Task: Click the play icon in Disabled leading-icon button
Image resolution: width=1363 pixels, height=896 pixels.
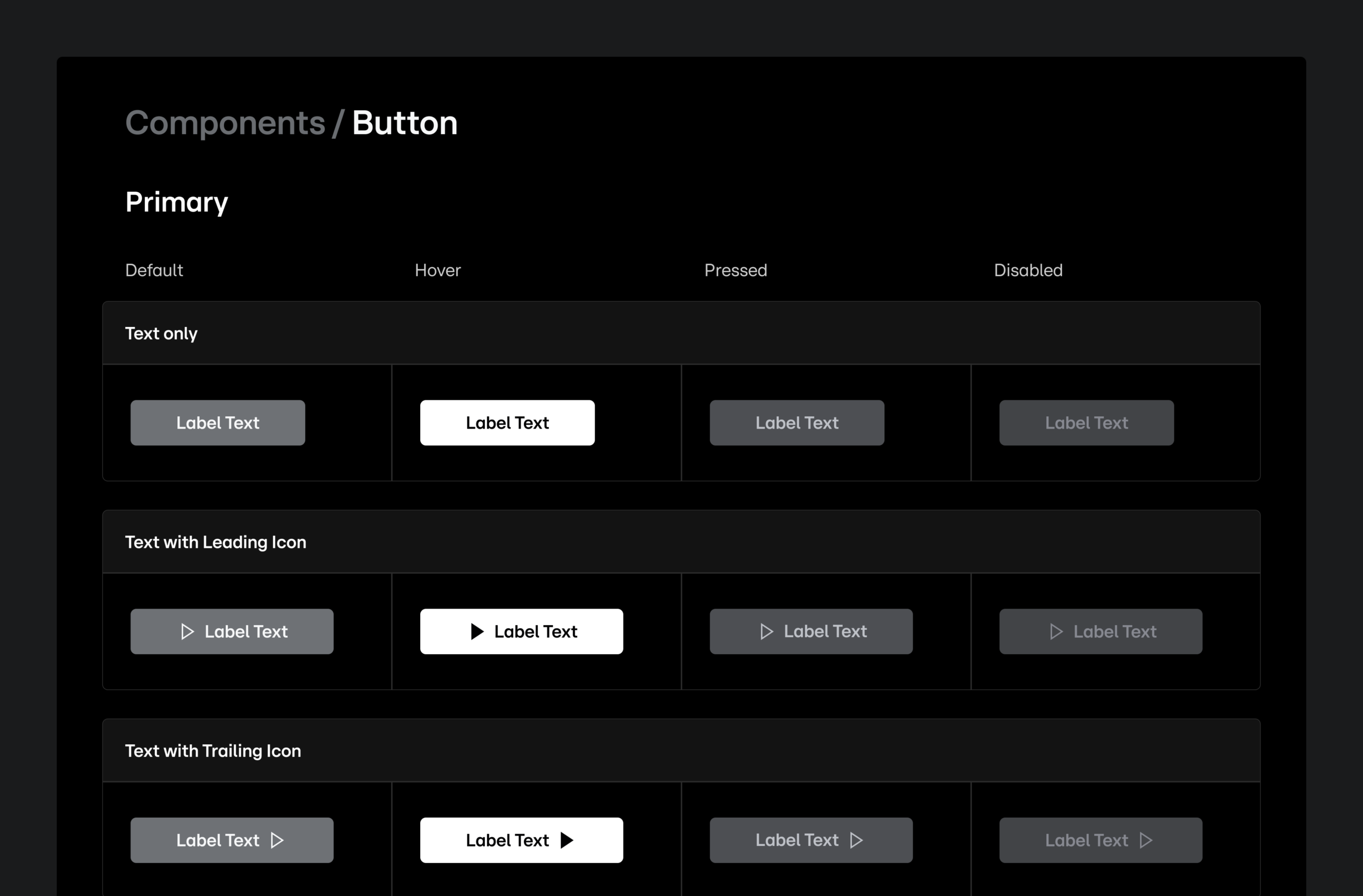Action: click(1056, 631)
